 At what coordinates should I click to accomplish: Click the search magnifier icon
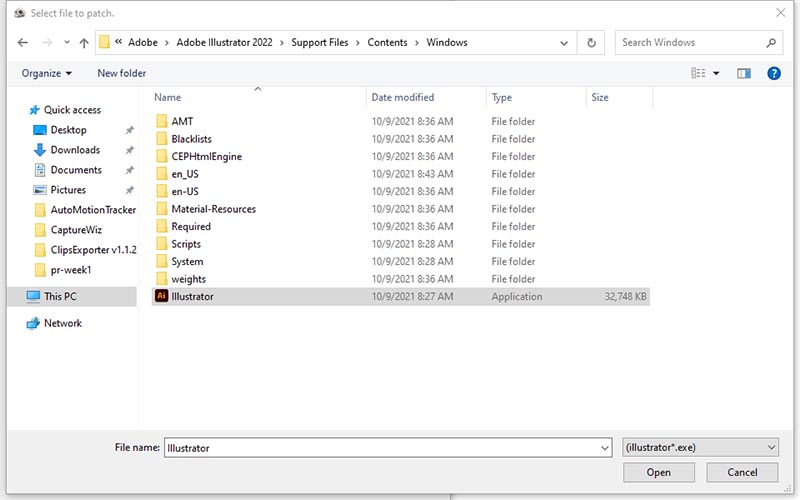click(771, 43)
